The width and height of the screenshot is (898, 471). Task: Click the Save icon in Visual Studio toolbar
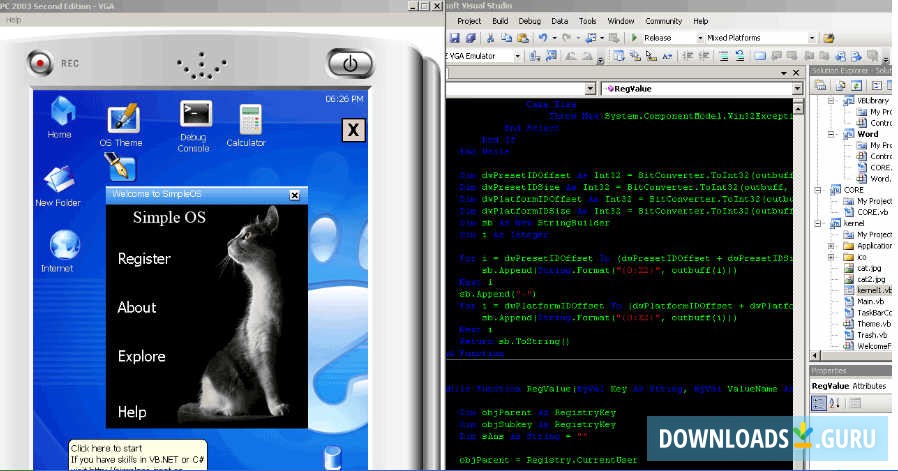tap(455, 38)
